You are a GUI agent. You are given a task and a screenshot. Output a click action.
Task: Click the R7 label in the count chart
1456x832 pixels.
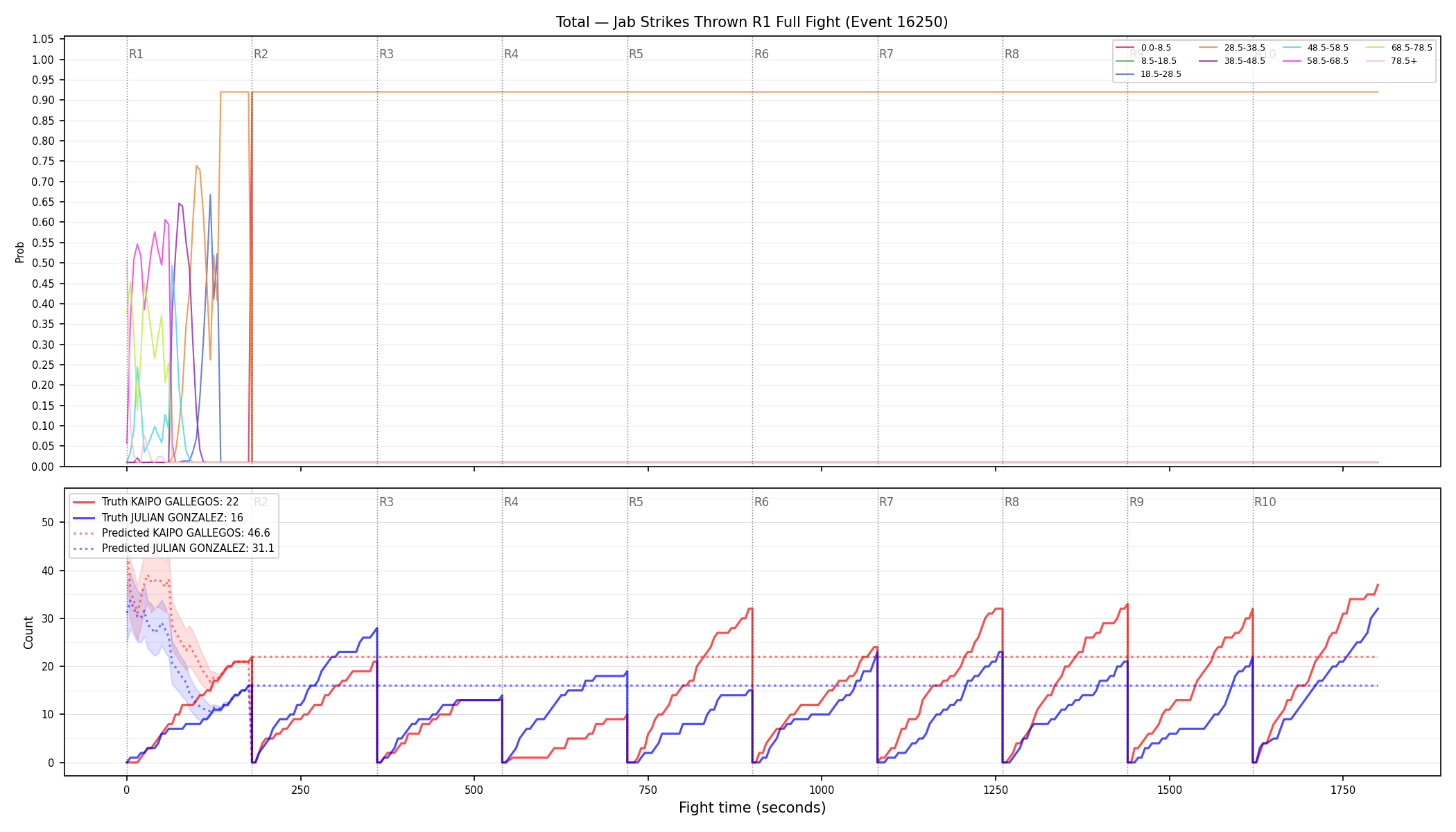coord(886,502)
